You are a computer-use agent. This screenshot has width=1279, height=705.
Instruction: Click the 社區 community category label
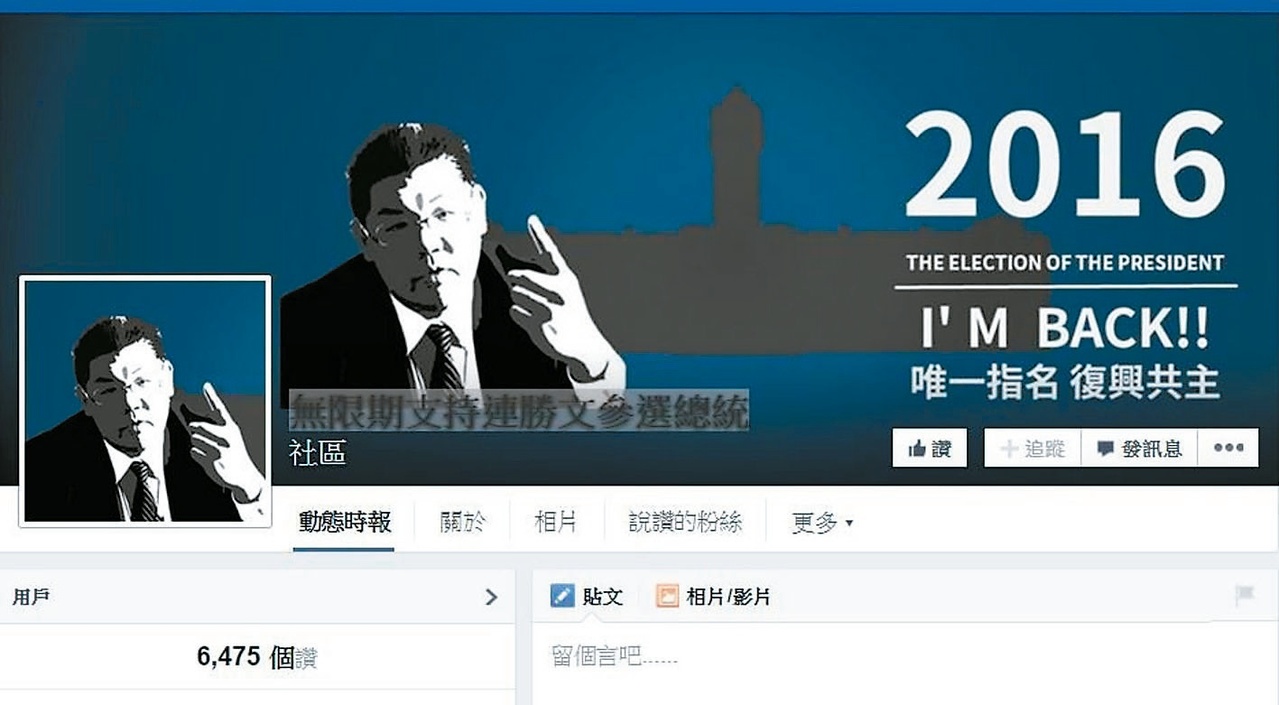tap(317, 453)
